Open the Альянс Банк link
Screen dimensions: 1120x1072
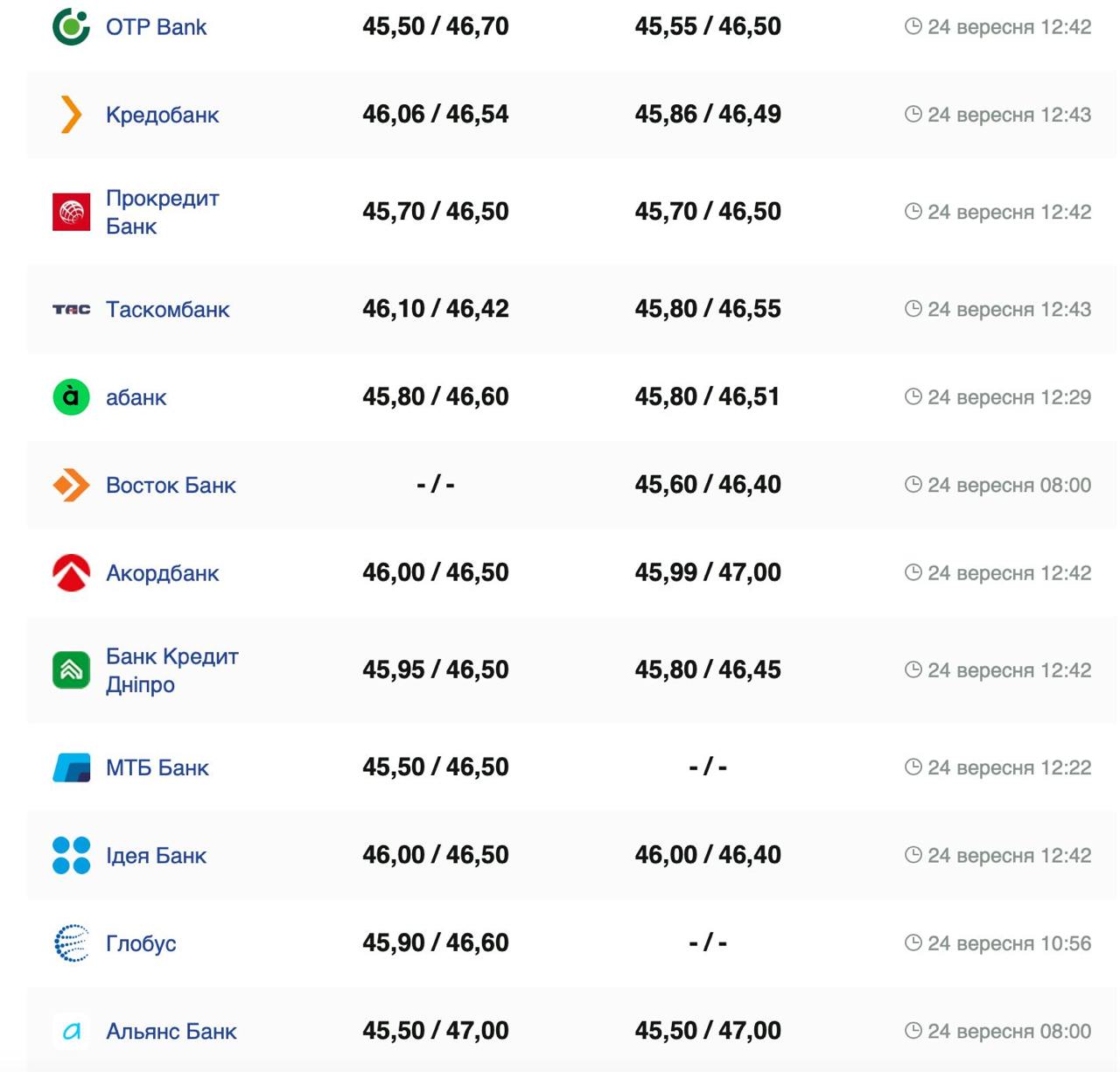coord(171,1032)
